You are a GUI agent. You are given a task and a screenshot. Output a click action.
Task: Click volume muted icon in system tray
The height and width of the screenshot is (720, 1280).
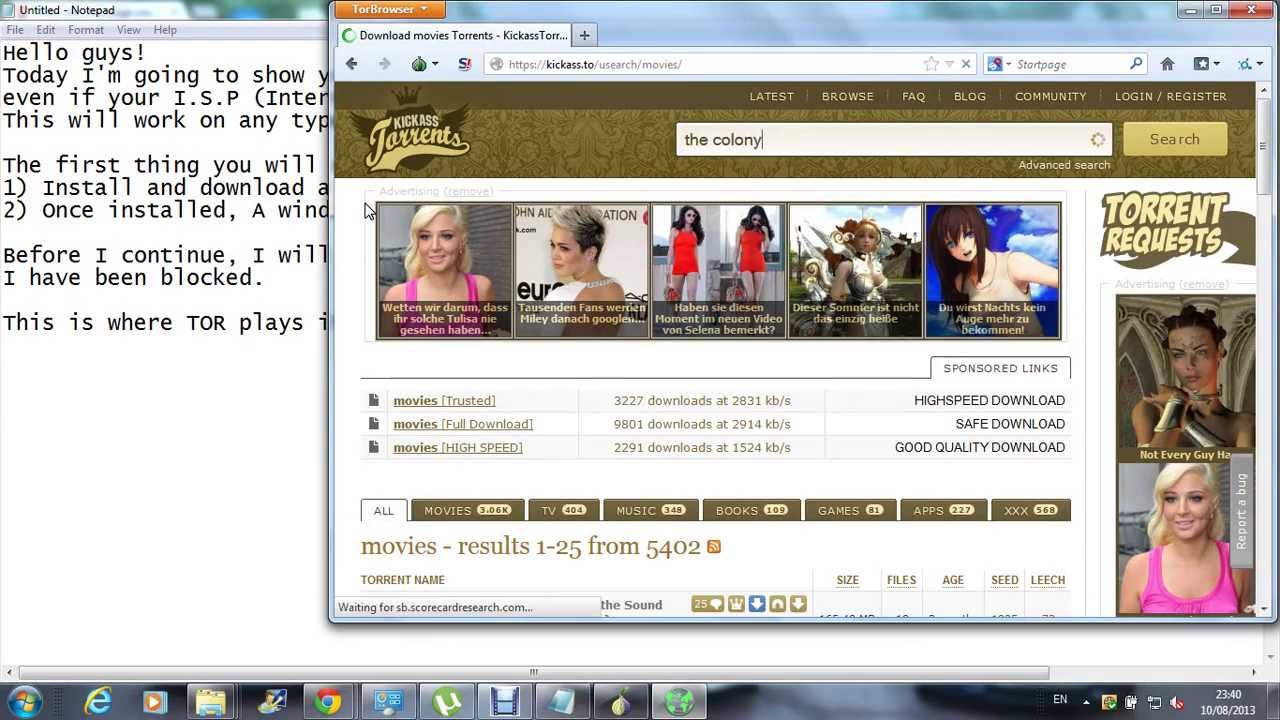coord(1176,702)
